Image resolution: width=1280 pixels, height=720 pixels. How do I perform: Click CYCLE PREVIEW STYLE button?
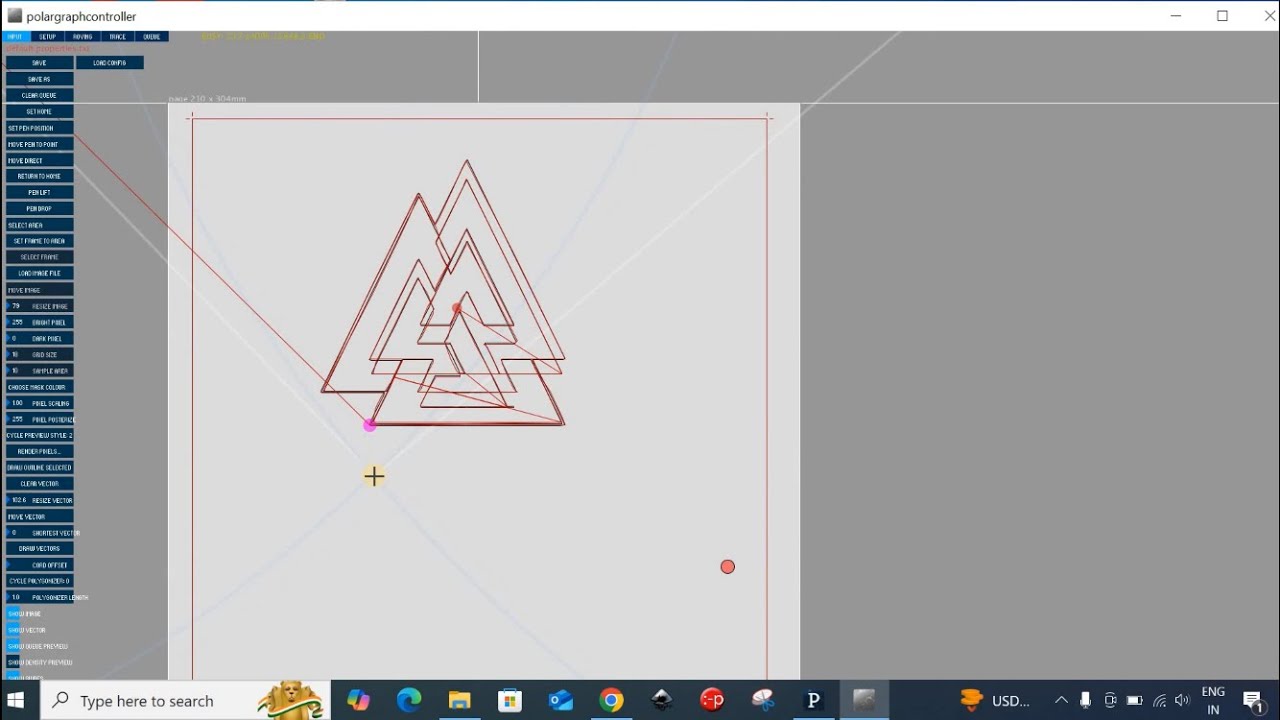[x=39, y=435]
